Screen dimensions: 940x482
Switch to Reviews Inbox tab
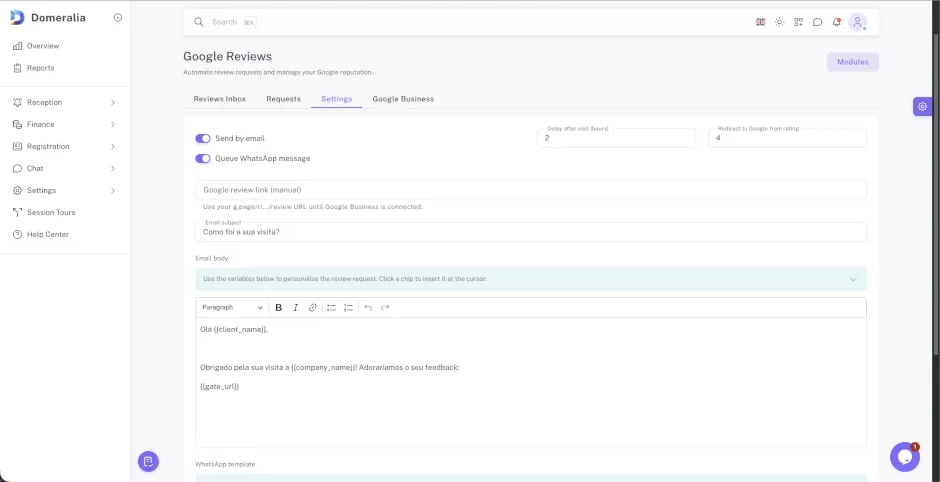tap(219, 99)
